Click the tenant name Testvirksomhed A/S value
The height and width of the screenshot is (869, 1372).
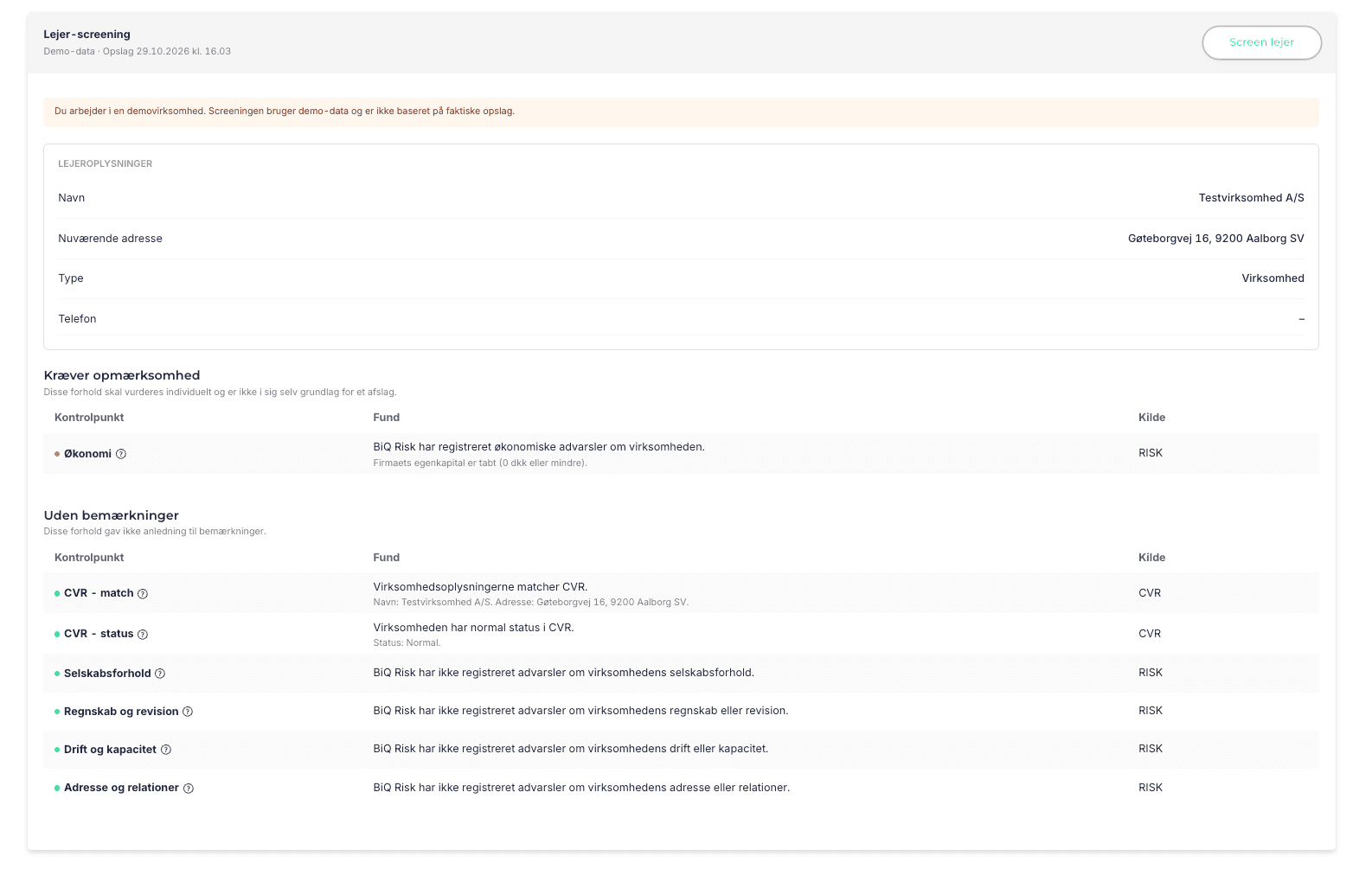[1251, 198]
